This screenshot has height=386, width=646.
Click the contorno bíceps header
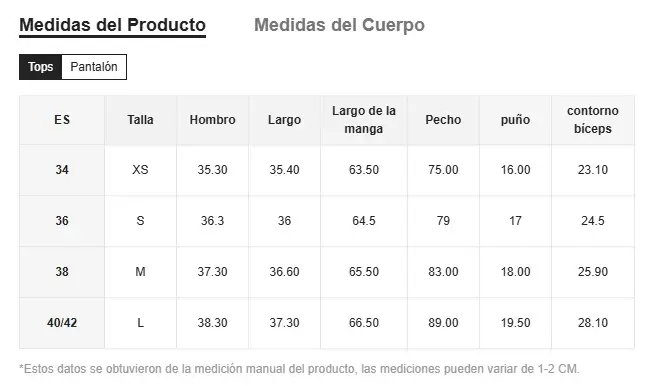click(x=592, y=120)
